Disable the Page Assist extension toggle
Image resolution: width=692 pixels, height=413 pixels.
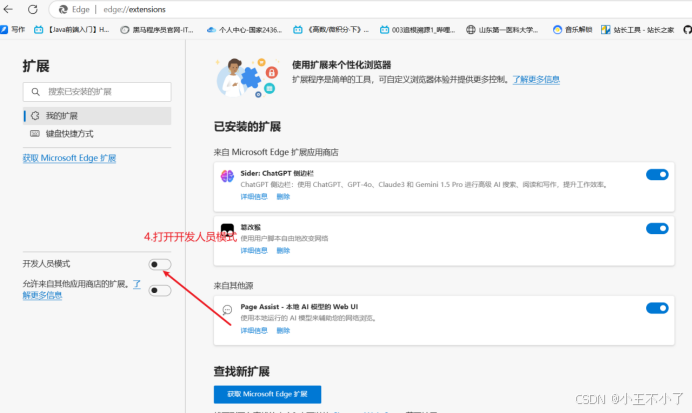click(657, 308)
